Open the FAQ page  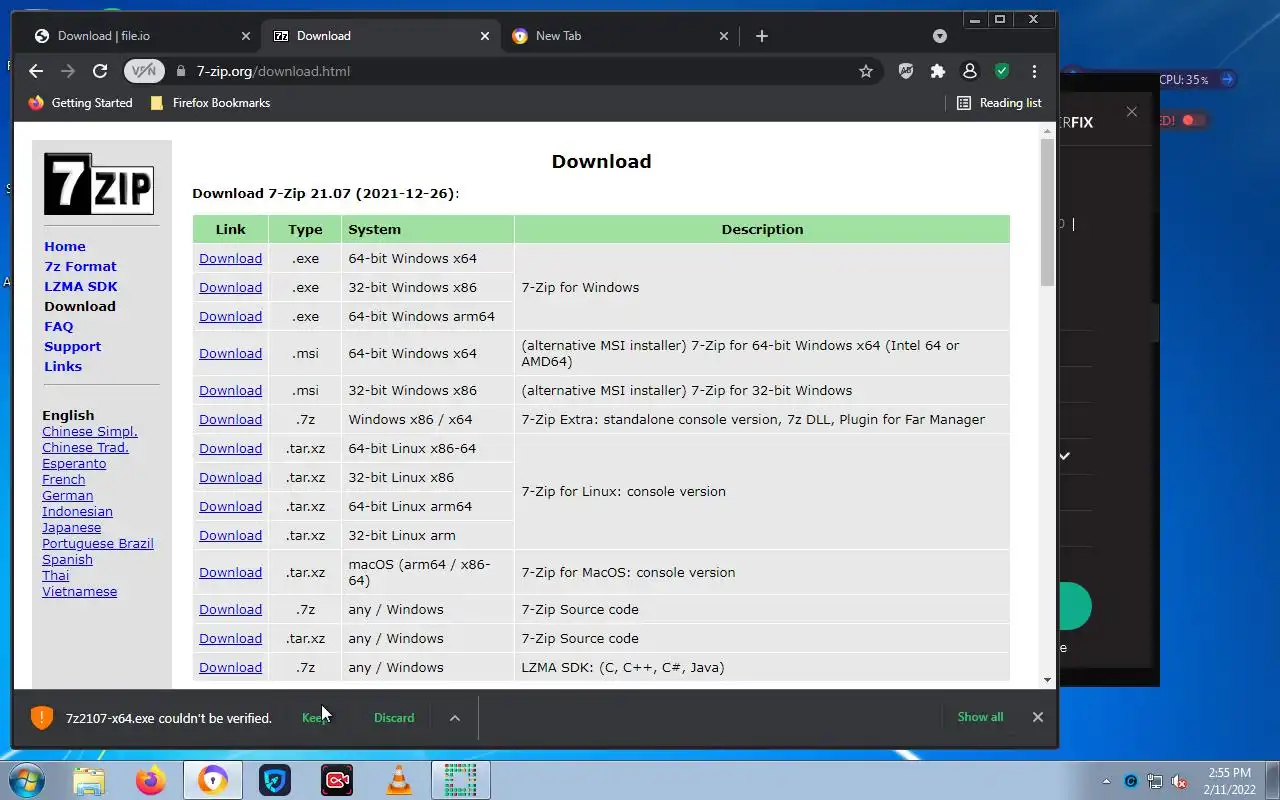59,326
